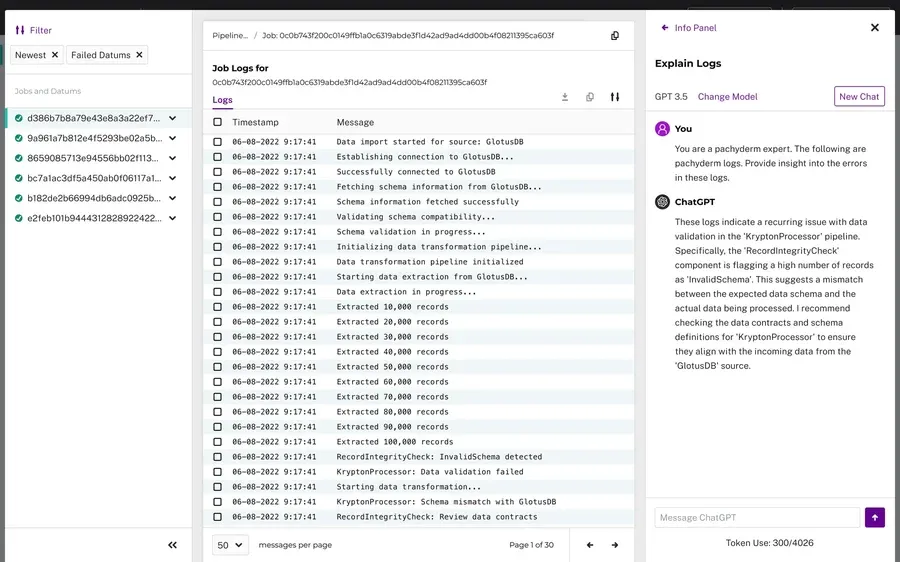
Task: Click the Message column header
Action: click(355, 122)
